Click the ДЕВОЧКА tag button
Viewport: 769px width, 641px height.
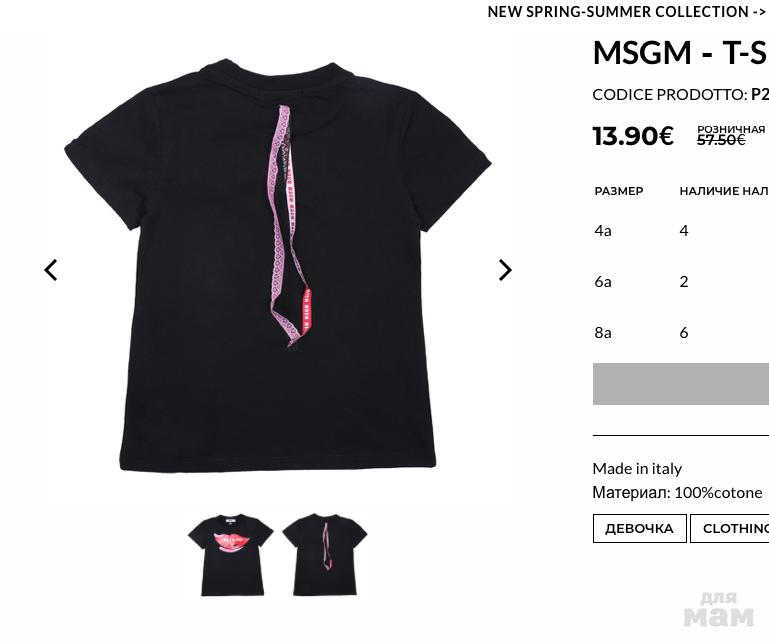click(640, 528)
